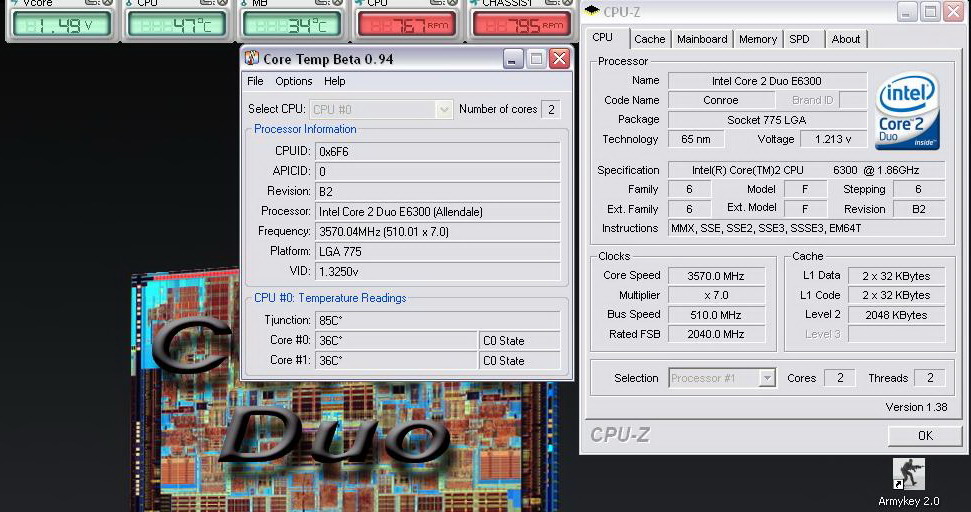Click the Instructions field listing MMX, SSE
The image size is (971, 512).
tap(806, 228)
